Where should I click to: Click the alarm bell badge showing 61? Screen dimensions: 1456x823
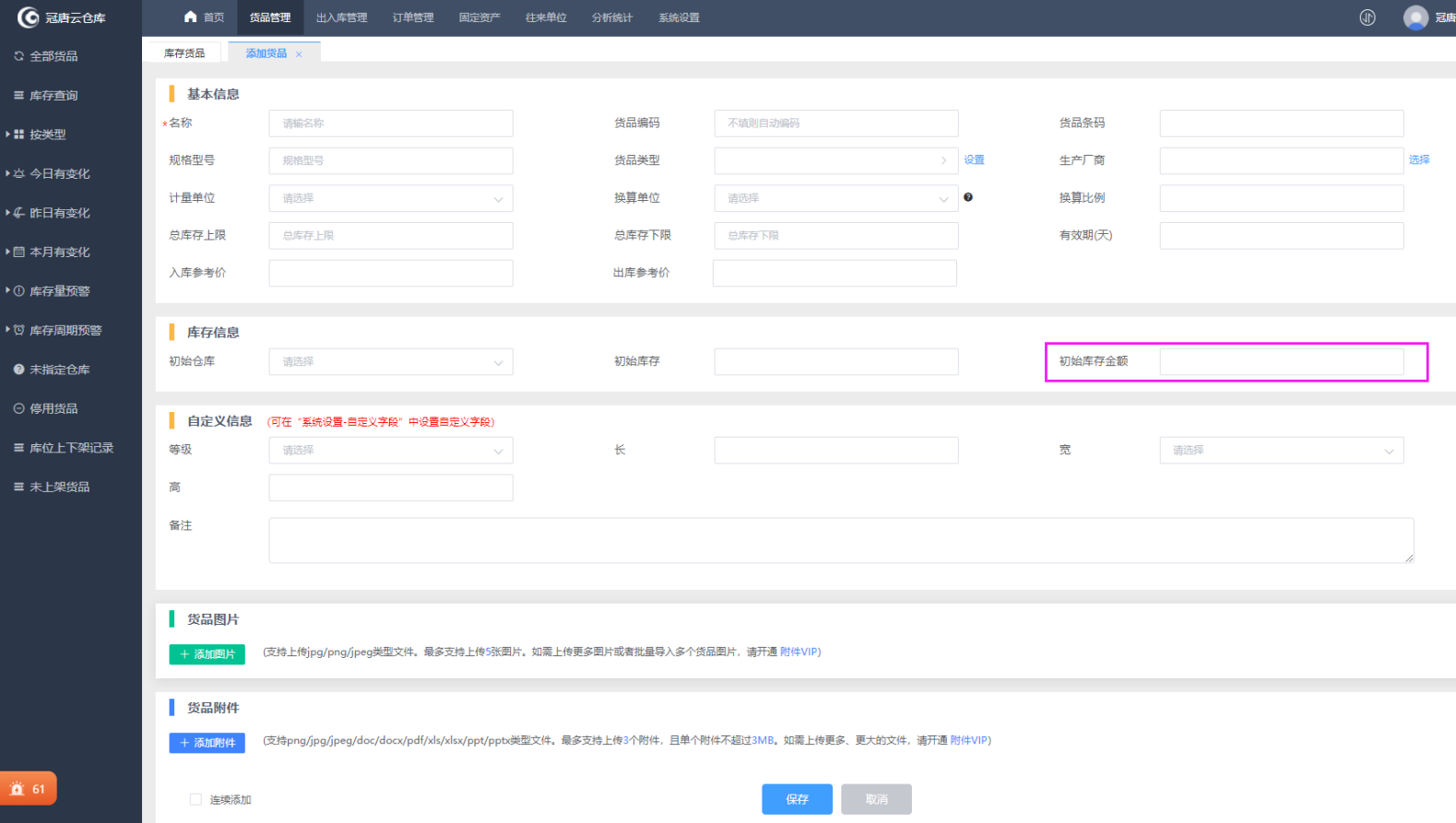(29, 789)
